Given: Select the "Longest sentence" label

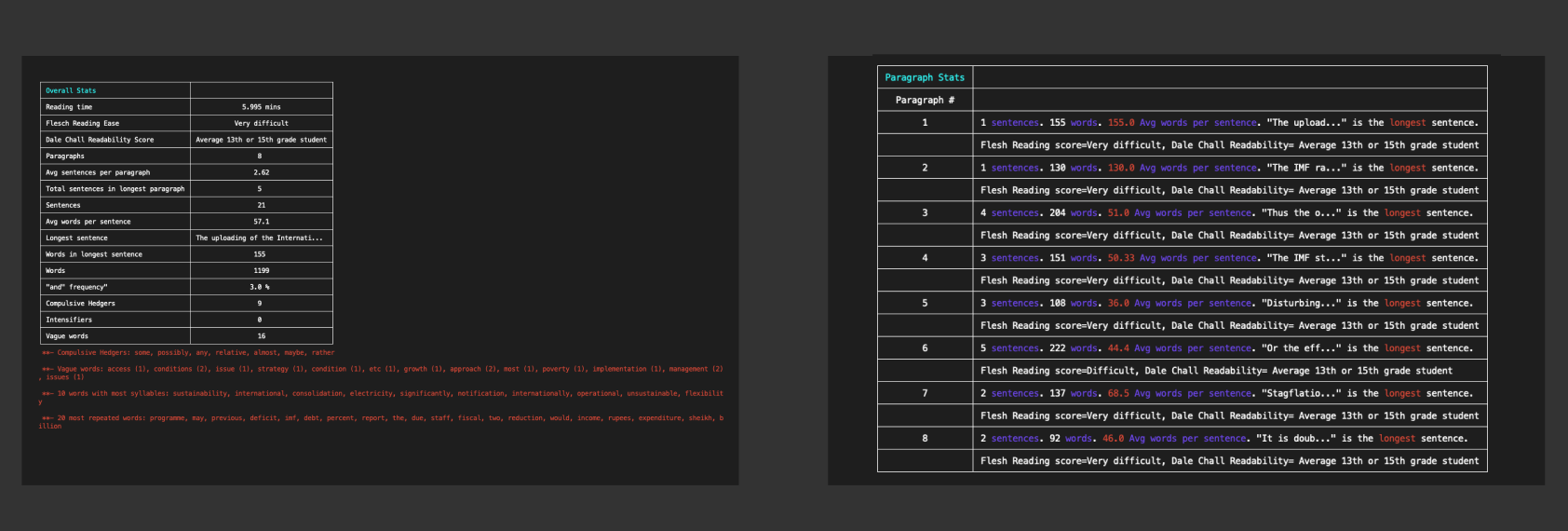Looking at the screenshot, I should [x=76, y=238].
